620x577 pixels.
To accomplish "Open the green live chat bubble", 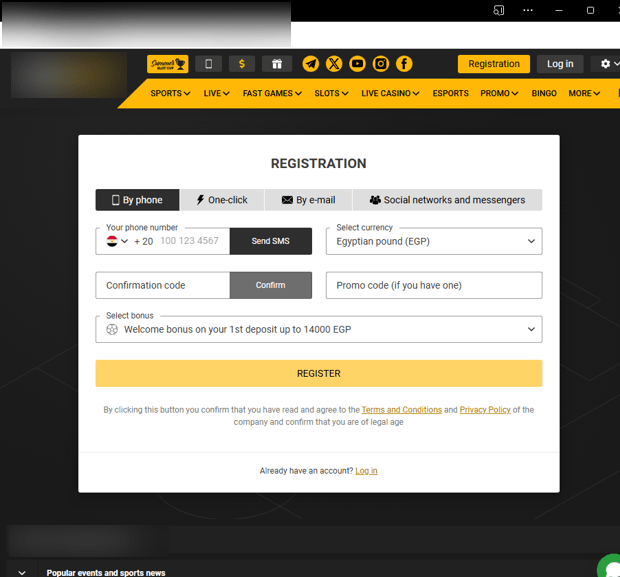I will point(610,566).
